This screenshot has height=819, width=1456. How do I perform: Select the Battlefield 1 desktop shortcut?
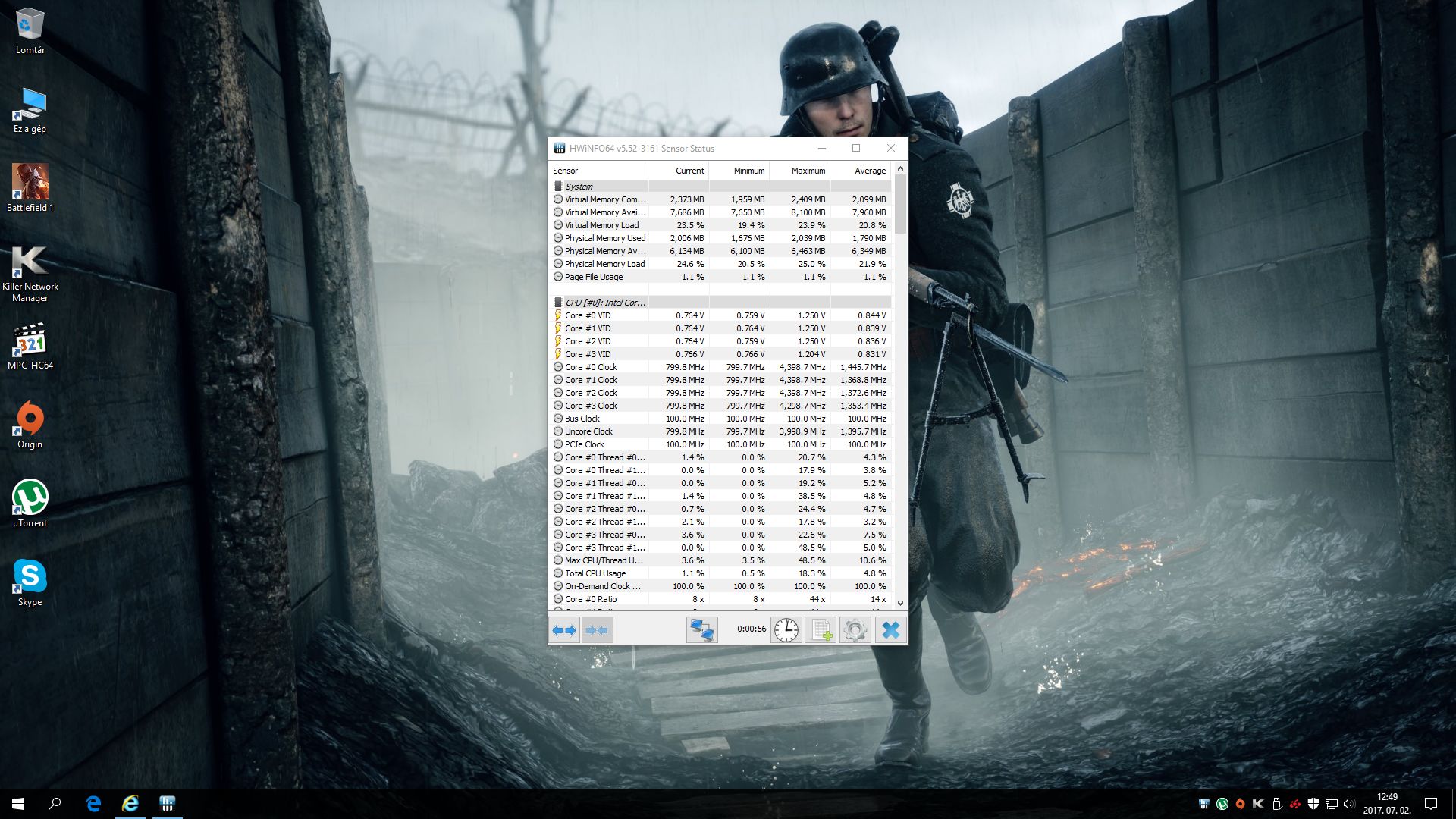30,188
